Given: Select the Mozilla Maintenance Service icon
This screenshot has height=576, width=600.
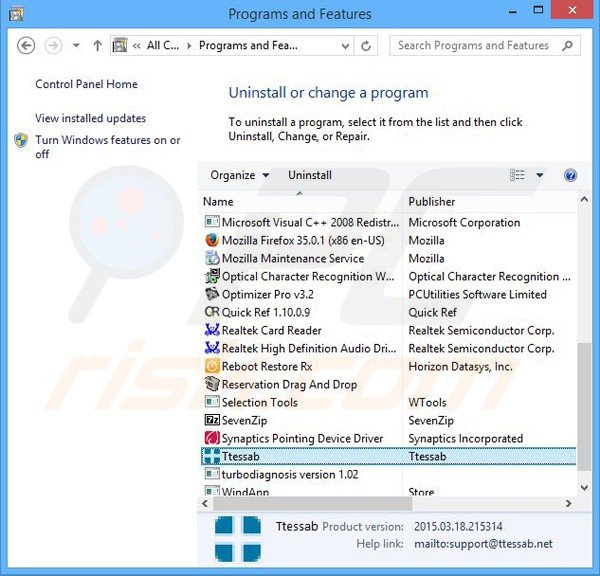Looking at the screenshot, I should [x=212, y=258].
